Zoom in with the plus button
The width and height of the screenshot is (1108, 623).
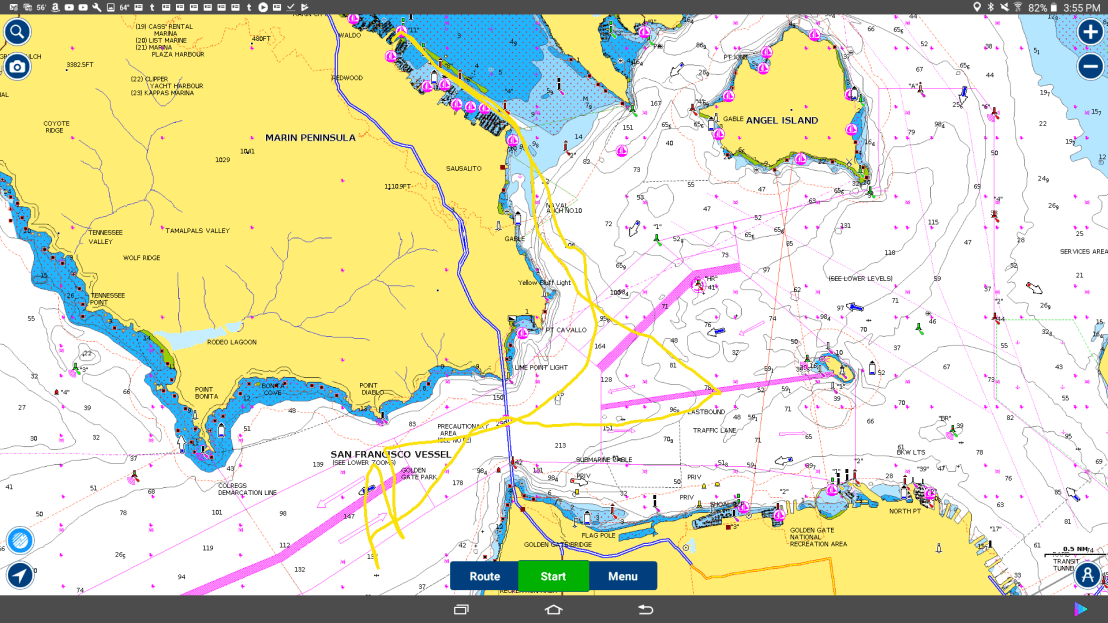pos(1090,32)
